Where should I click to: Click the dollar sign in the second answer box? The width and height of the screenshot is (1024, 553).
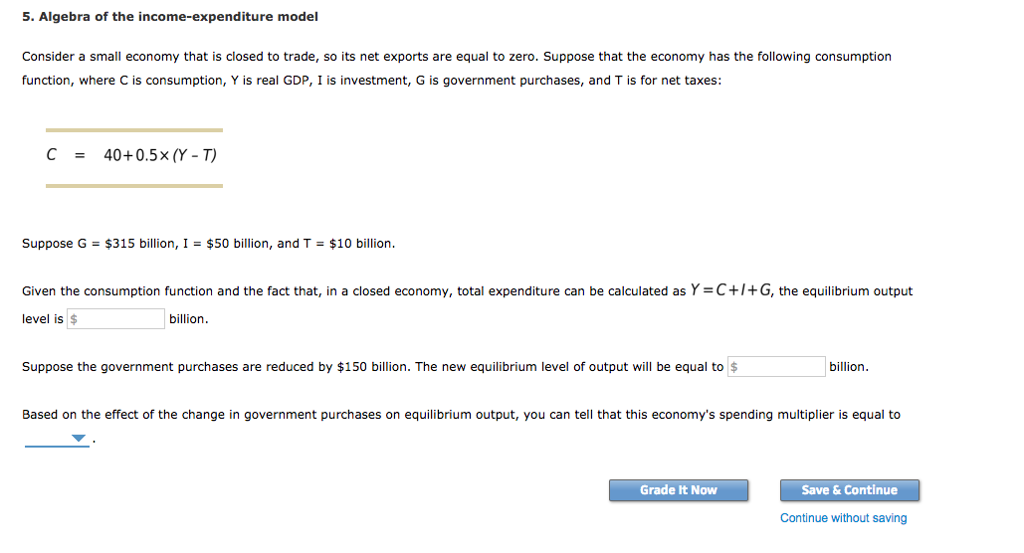click(734, 367)
